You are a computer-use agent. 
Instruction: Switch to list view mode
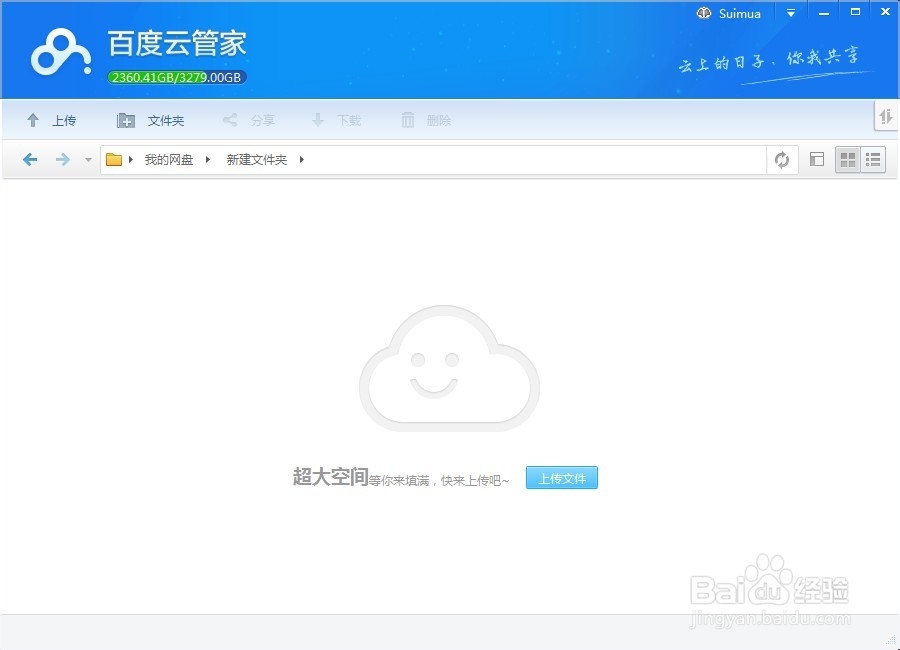coord(872,159)
